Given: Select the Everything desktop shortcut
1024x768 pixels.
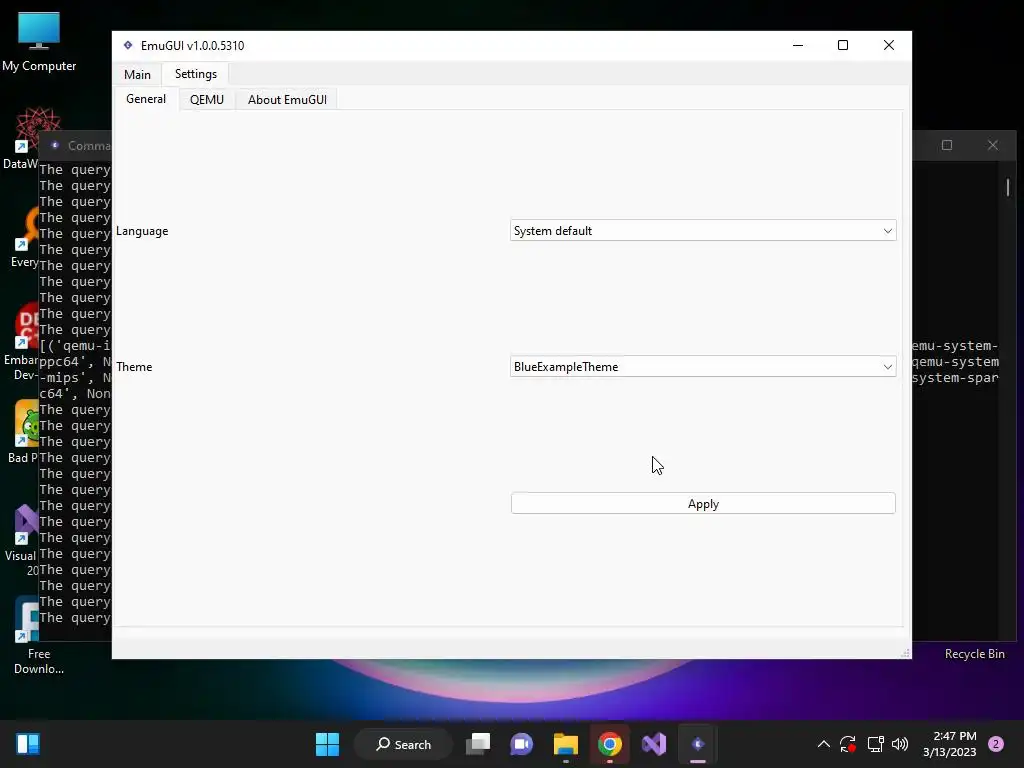Looking at the screenshot, I should (24, 238).
